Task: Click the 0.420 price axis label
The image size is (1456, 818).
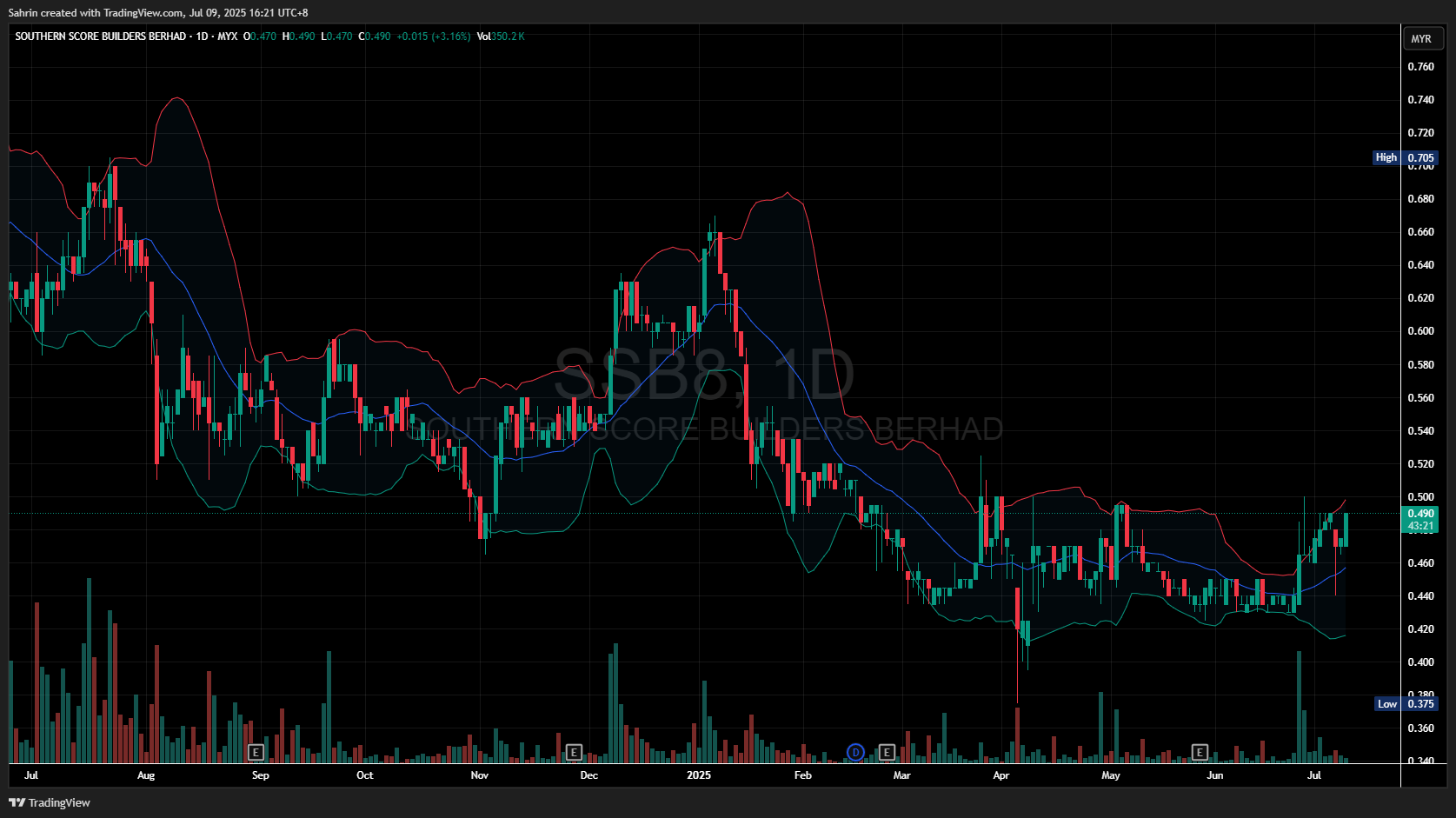Action: pos(1421,629)
